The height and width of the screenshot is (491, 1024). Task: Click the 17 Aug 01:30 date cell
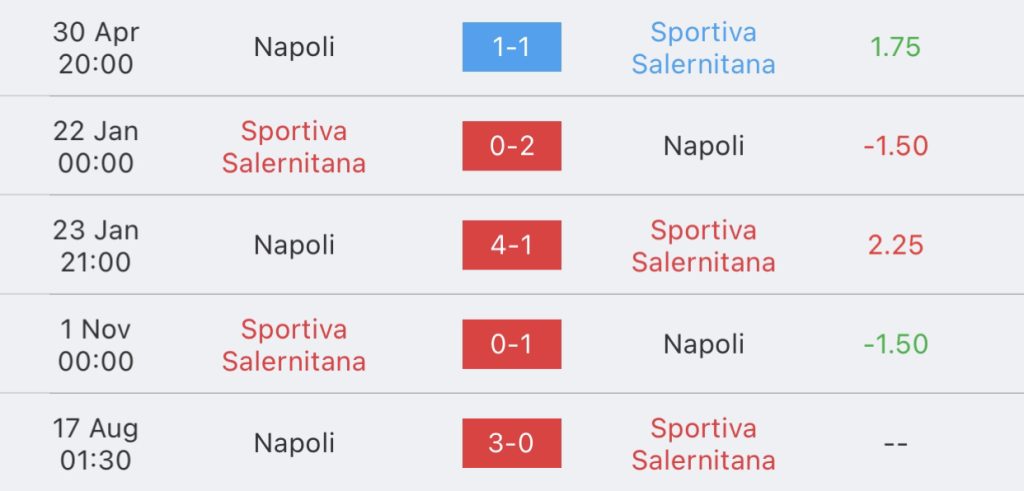[x=96, y=443]
